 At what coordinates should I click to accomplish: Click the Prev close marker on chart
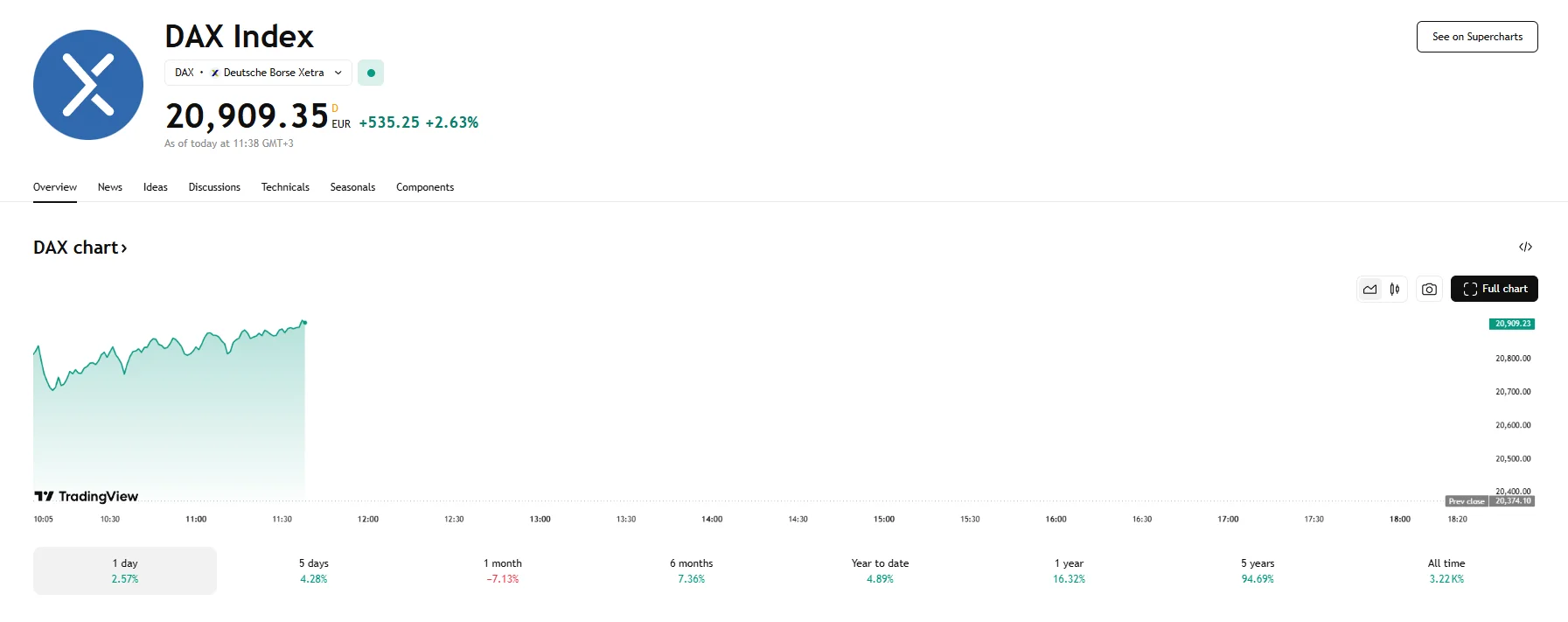(x=1467, y=501)
